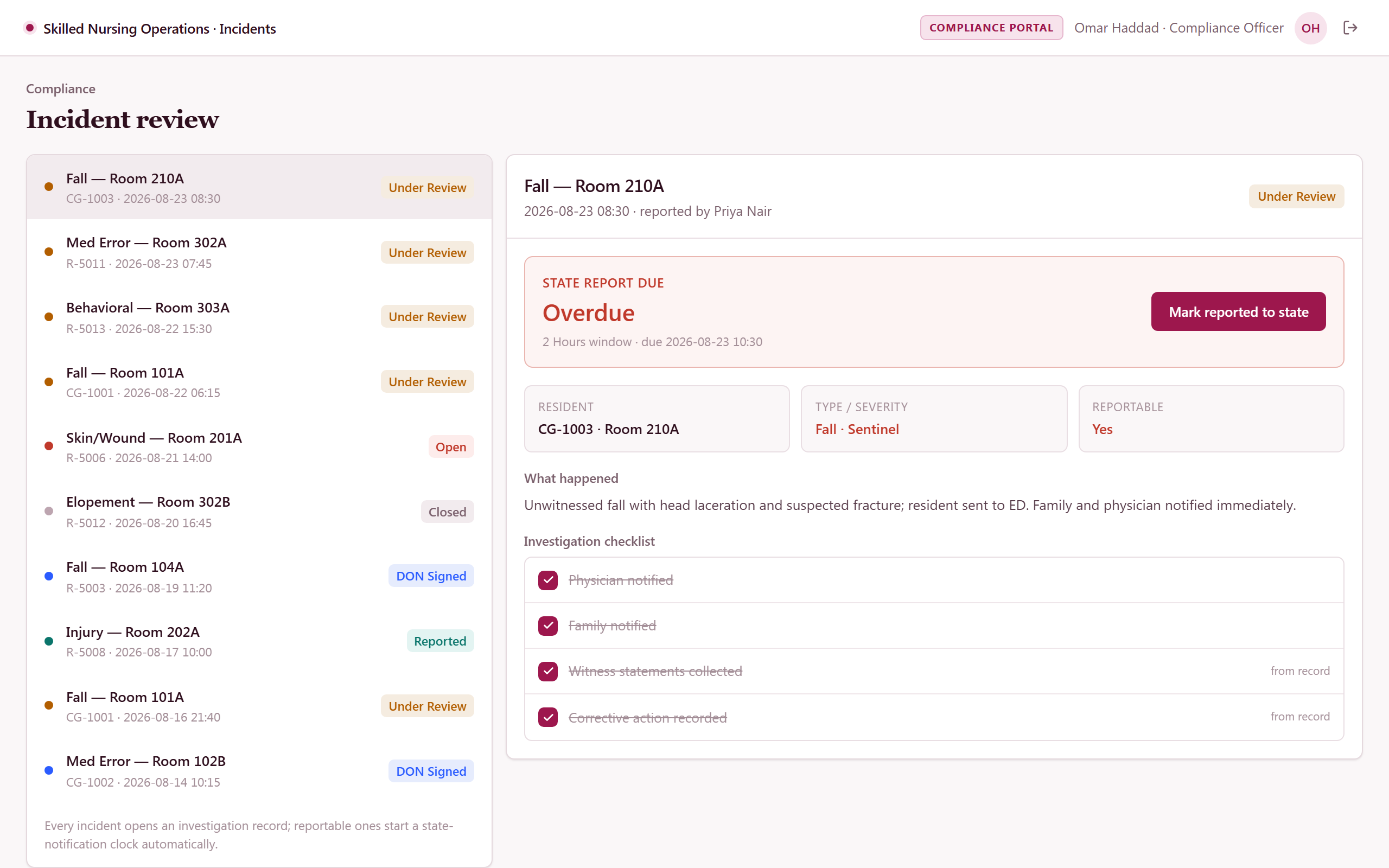The width and height of the screenshot is (1389, 868).
Task: Click the gray status dot for Elopement Room 302B
Action: point(49,511)
